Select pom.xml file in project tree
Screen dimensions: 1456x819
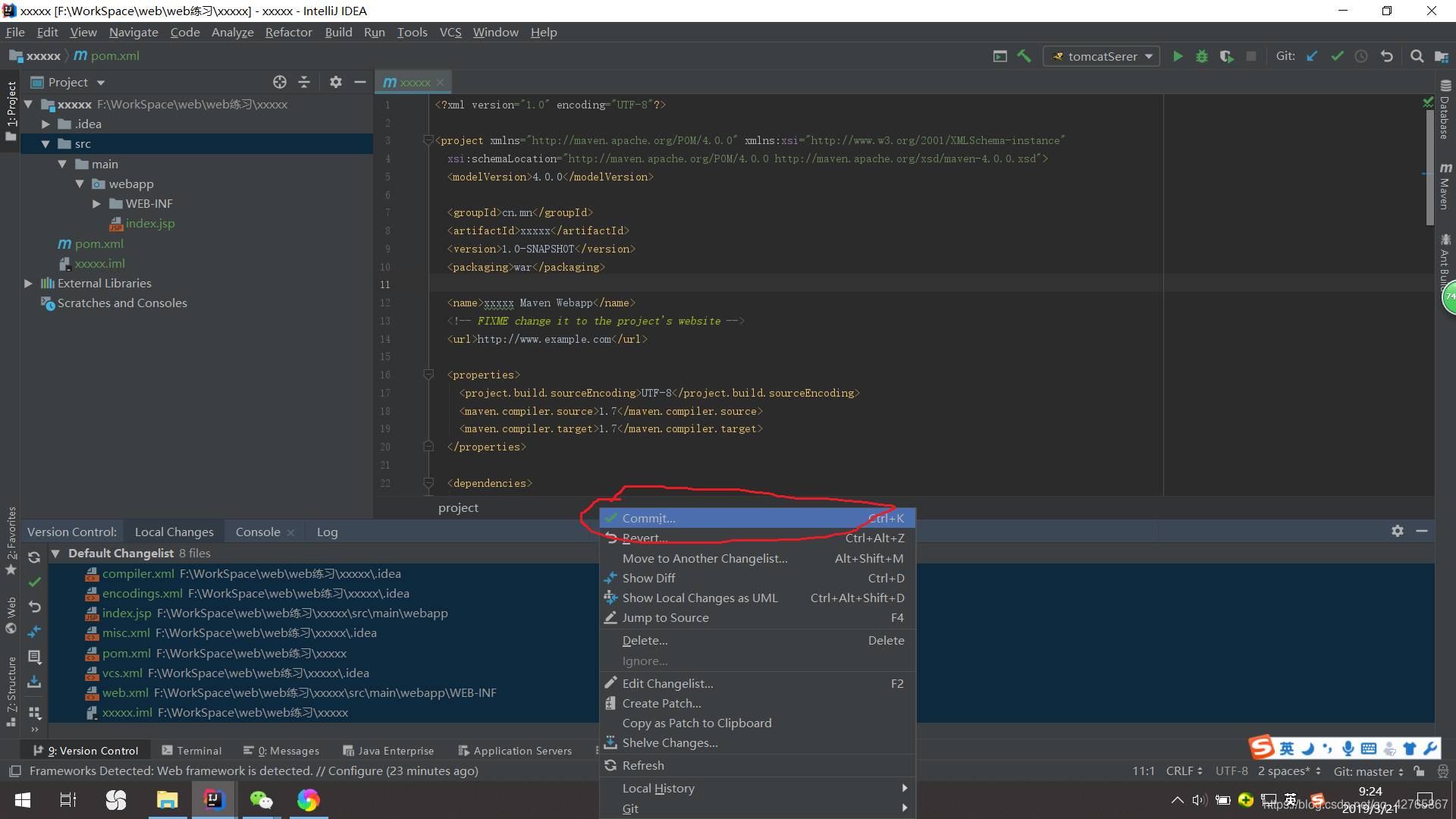[99, 243]
